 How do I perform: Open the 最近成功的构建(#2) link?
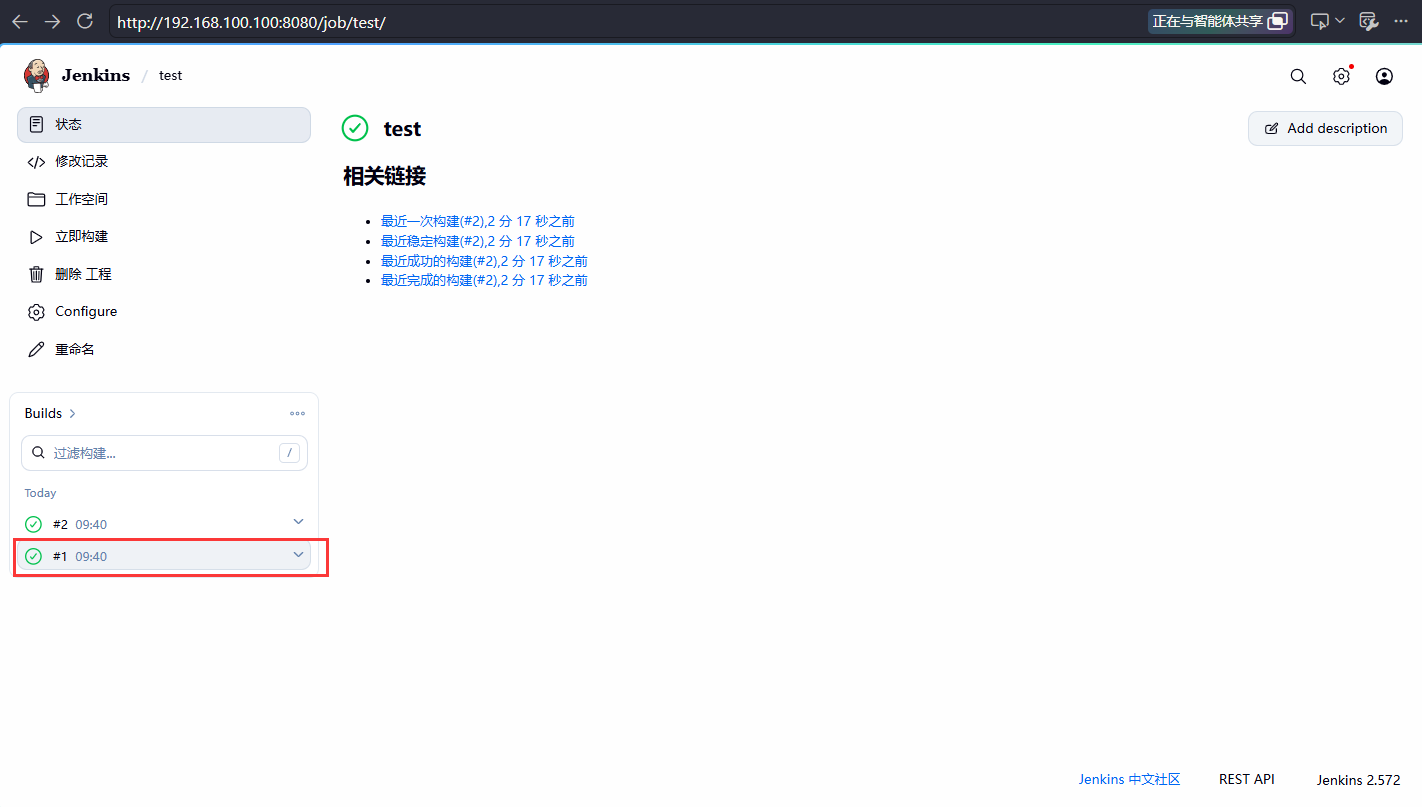(x=484, y=261)
